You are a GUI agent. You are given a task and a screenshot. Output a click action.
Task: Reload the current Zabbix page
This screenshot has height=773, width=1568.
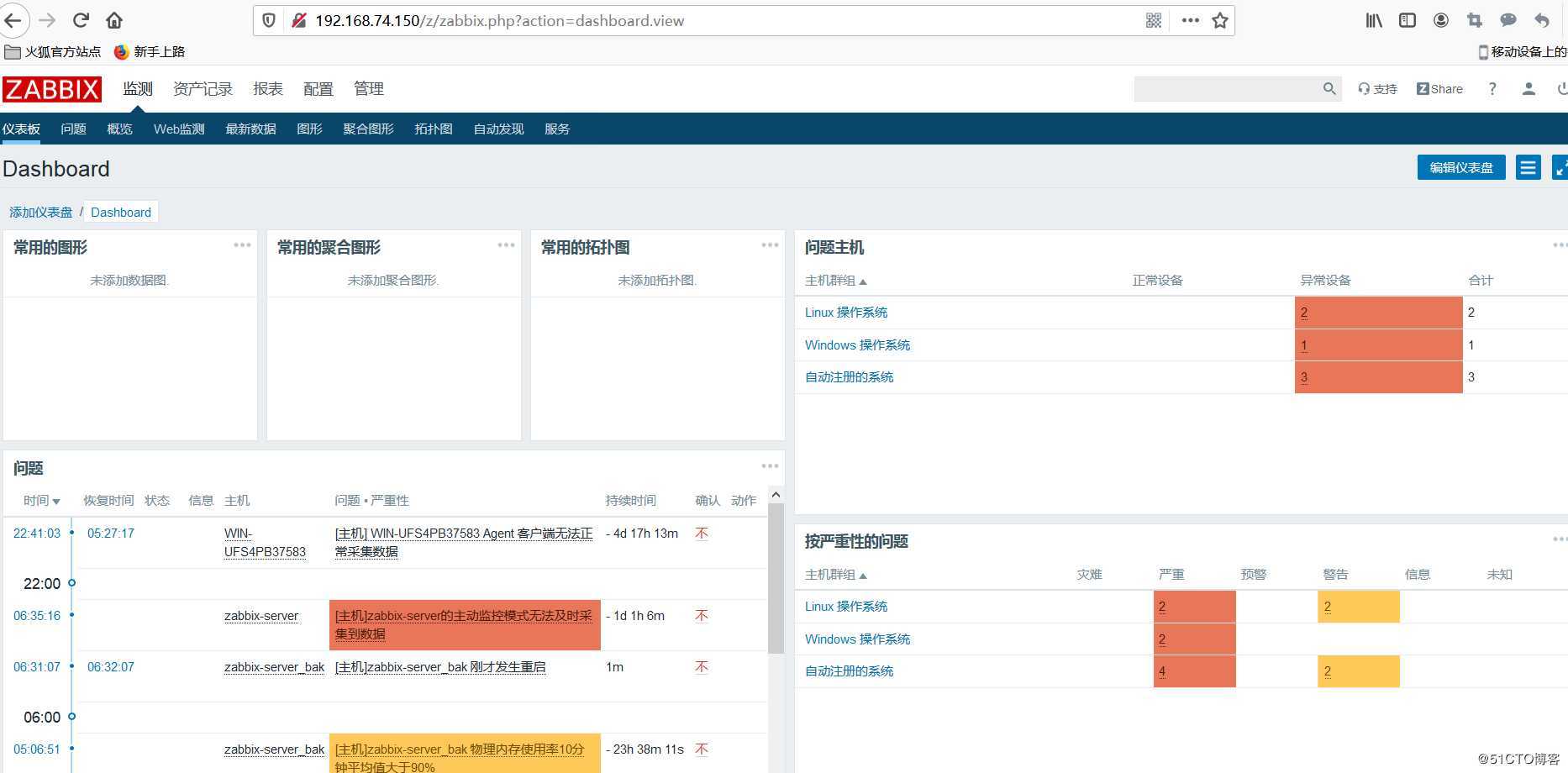(x=82, y=20)
